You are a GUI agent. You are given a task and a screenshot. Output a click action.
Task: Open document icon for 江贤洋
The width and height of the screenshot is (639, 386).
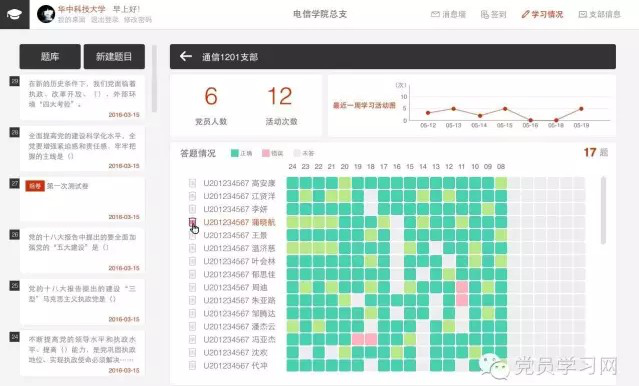tap(192, 196)
